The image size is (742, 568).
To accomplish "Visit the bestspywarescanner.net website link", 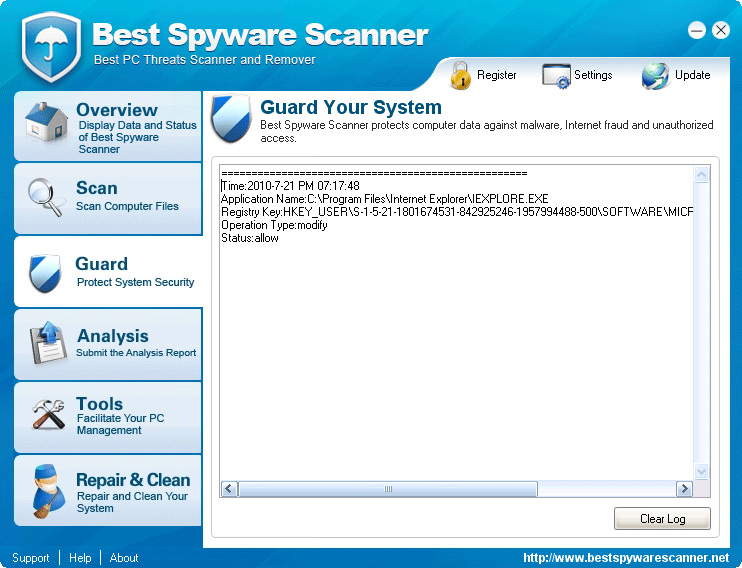I will coord(626,558).
